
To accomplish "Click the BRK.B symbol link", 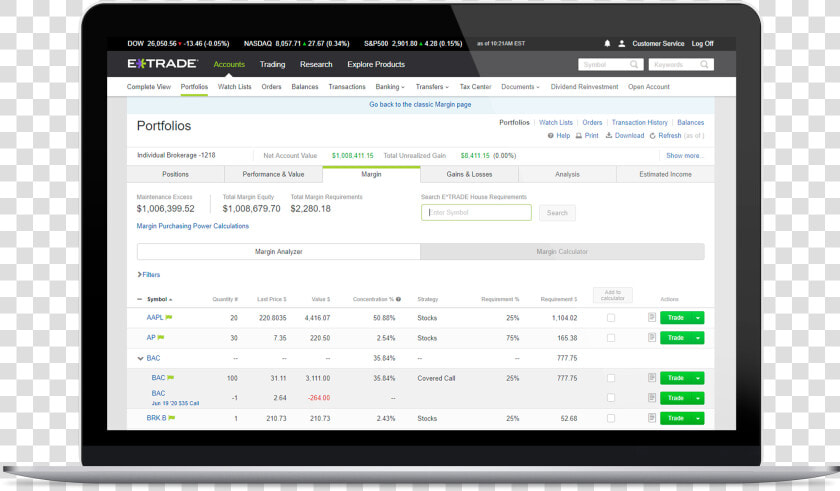I will [x=156, y=418].
